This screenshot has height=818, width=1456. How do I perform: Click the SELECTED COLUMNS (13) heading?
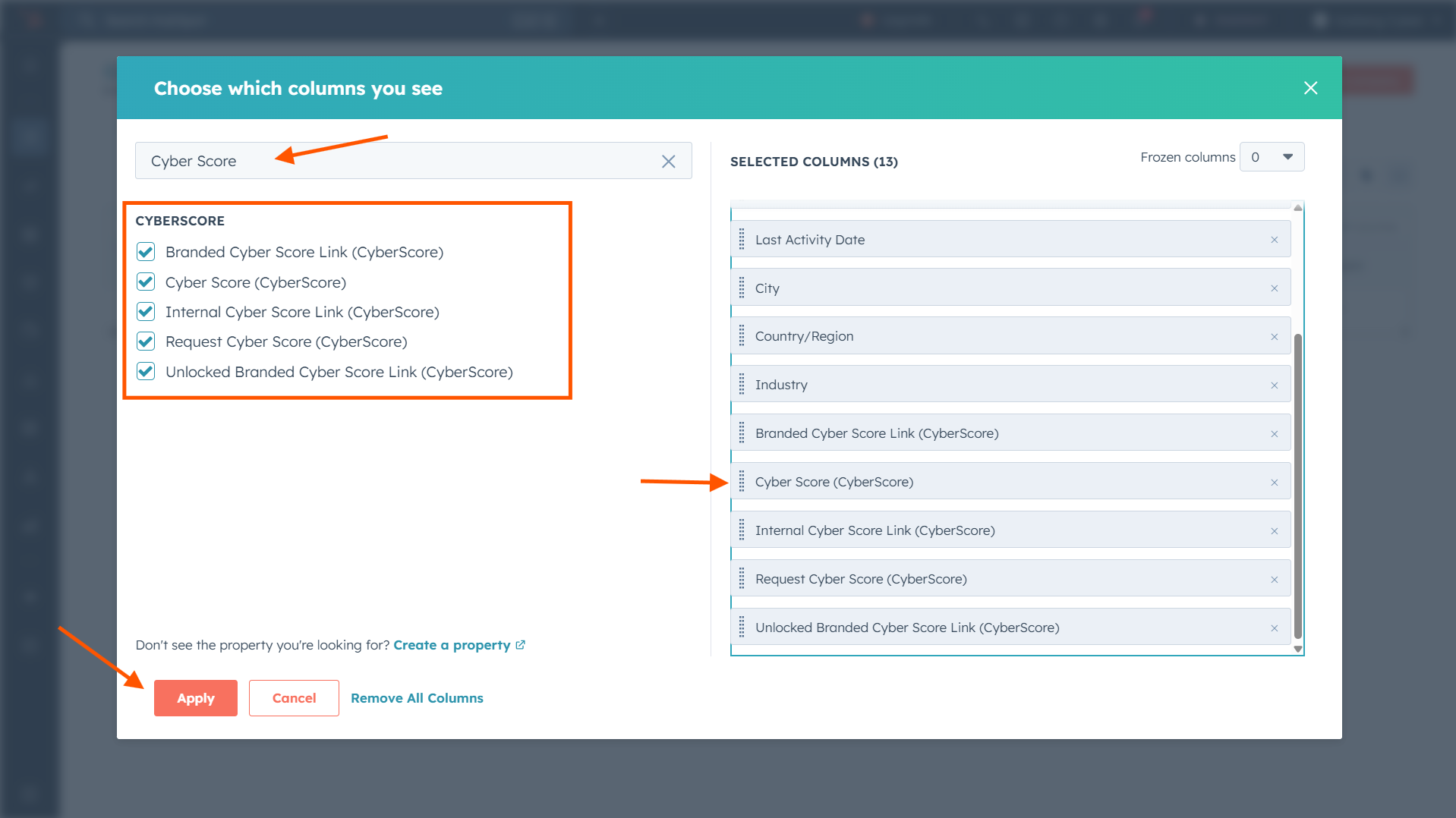coord(814,162)
